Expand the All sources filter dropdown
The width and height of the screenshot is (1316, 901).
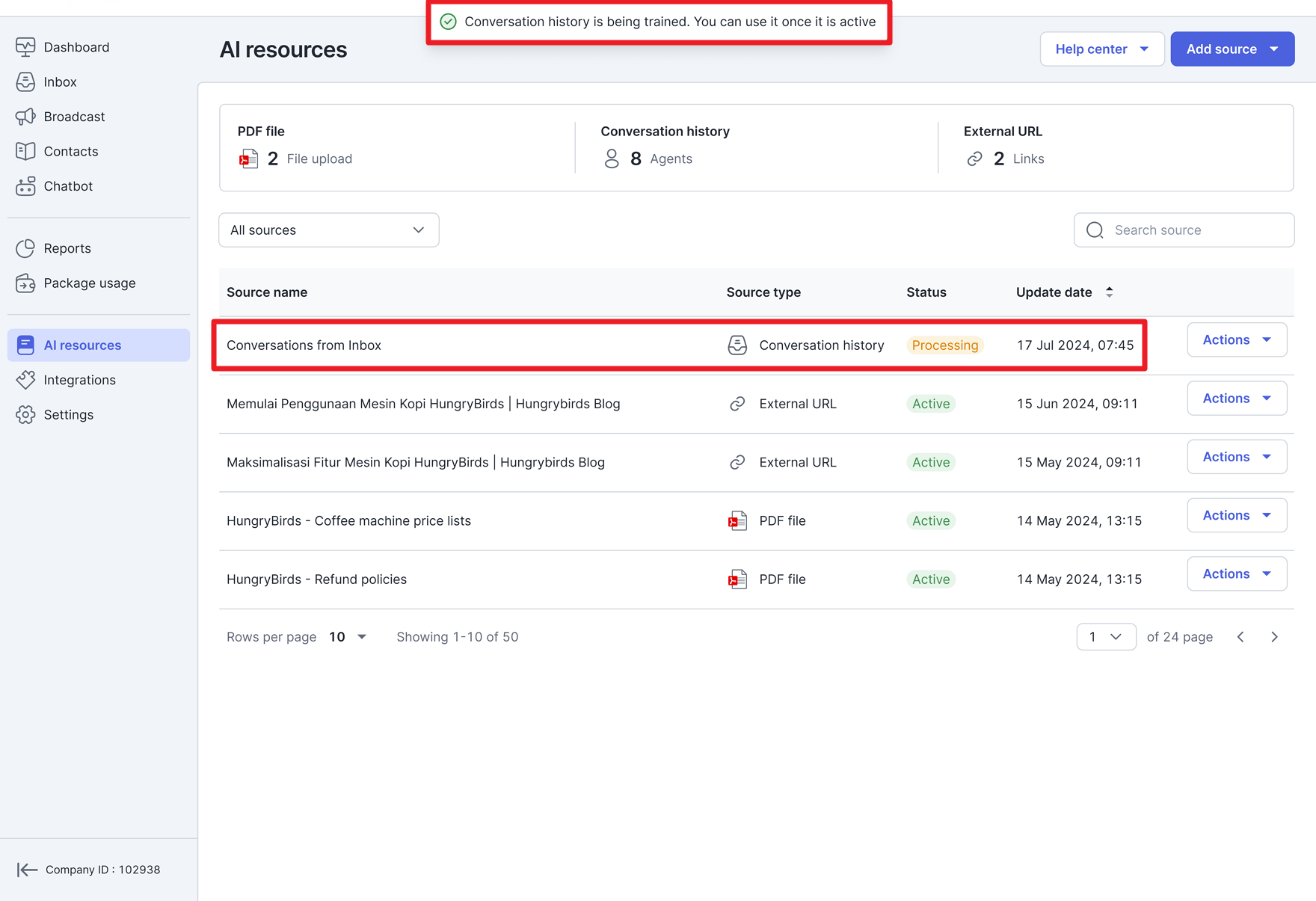tap(329, 230)
